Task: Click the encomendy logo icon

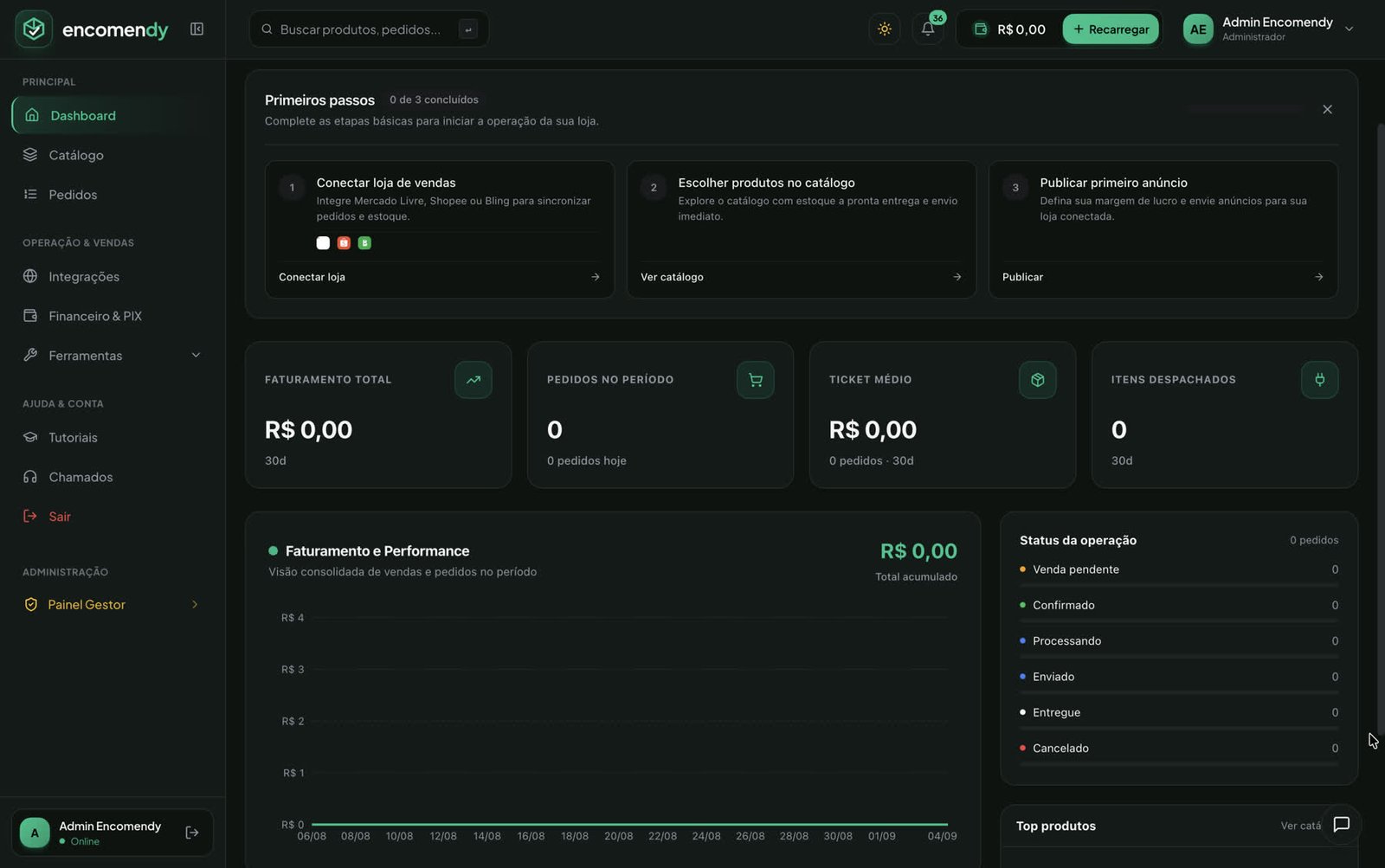Action: (34, 29)
